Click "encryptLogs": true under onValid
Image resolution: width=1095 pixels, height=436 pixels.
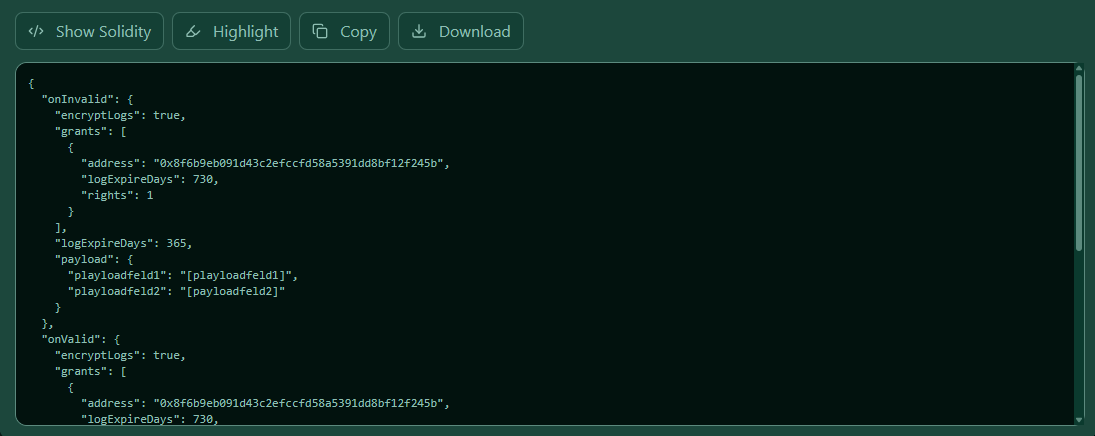pos(119,355)
